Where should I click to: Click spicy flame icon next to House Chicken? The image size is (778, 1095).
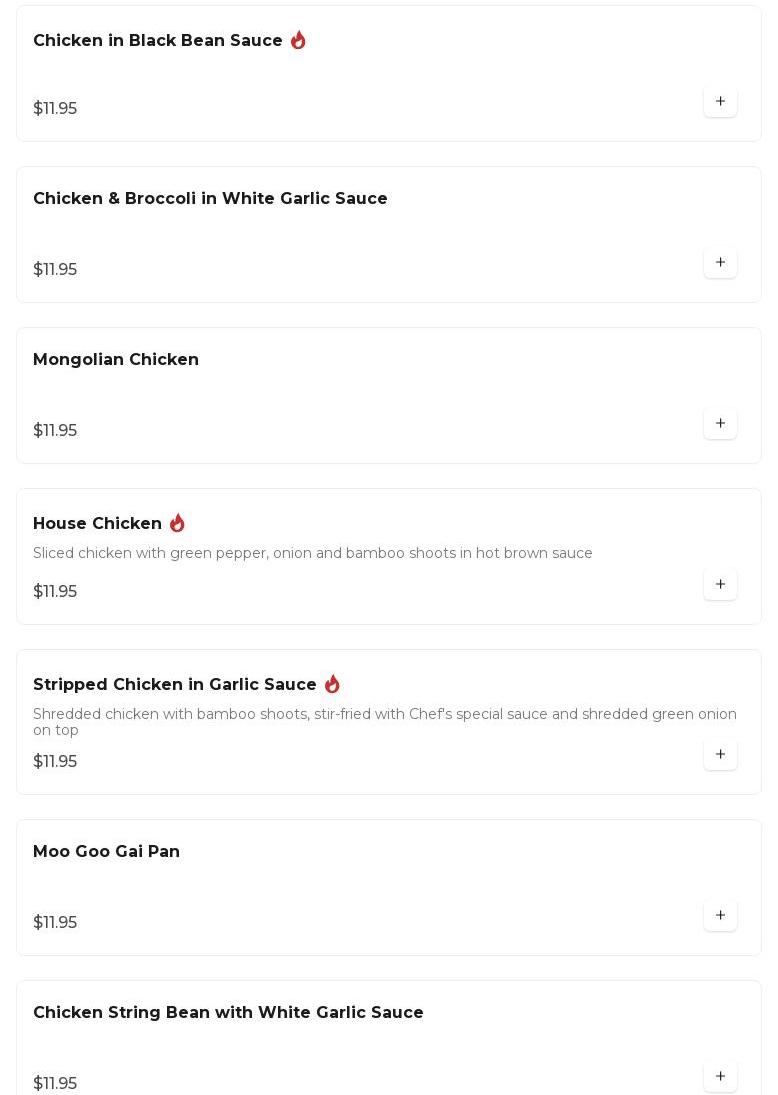click(x=177, y=522)
